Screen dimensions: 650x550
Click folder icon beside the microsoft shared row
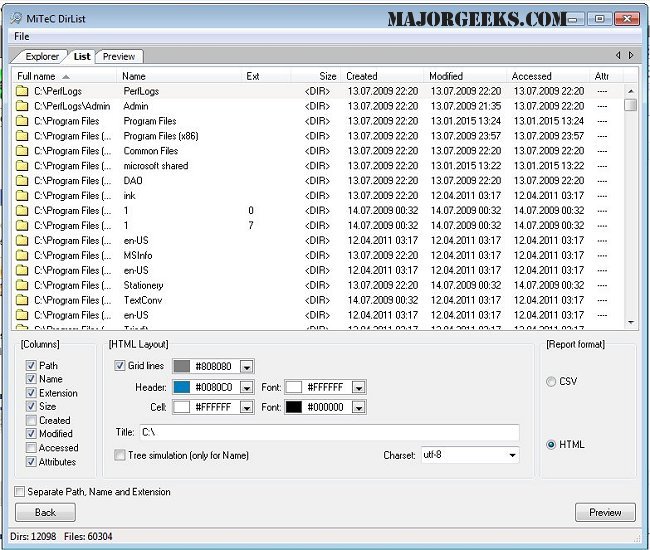pyautogui.click(x=22, y=166)
